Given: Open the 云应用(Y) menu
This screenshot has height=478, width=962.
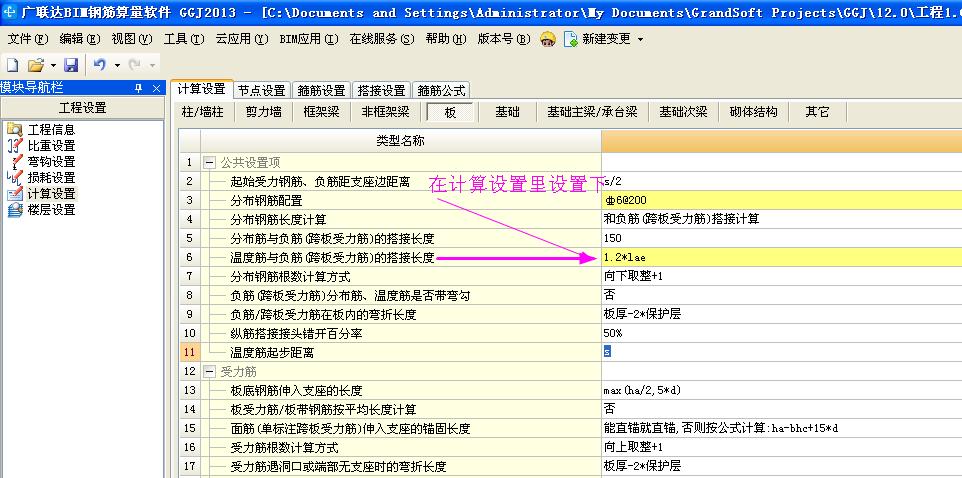Looking at the screenshot, I should click(242, 39).
